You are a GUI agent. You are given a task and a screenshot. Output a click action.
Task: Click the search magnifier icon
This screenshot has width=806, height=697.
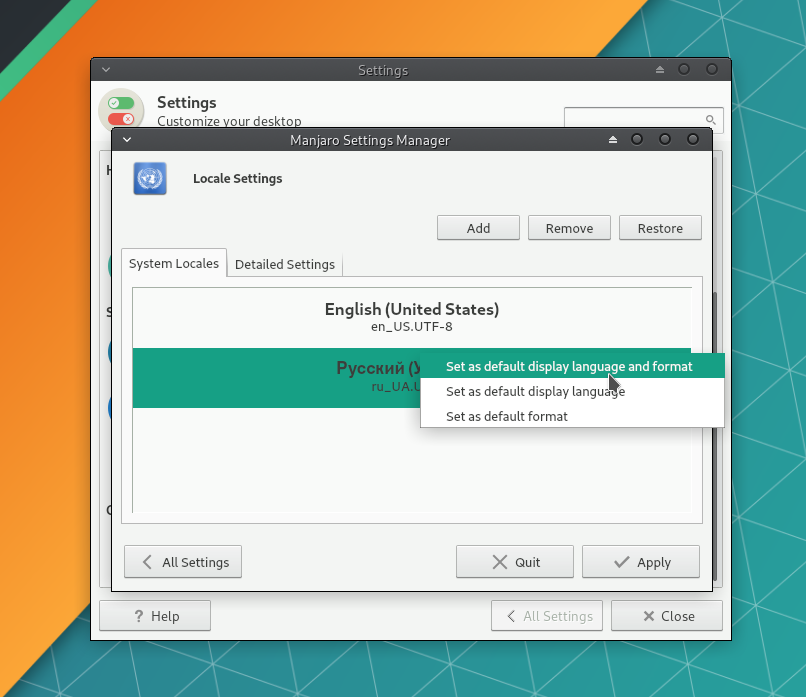pyautogui.click(x=710, y=120)
